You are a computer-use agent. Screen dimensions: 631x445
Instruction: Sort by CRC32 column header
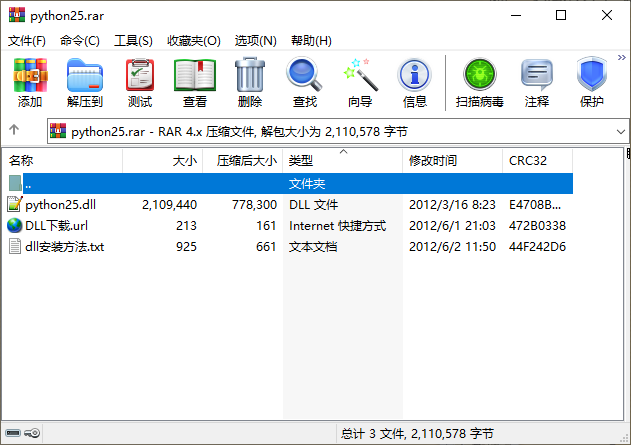[x=537, y=161]
